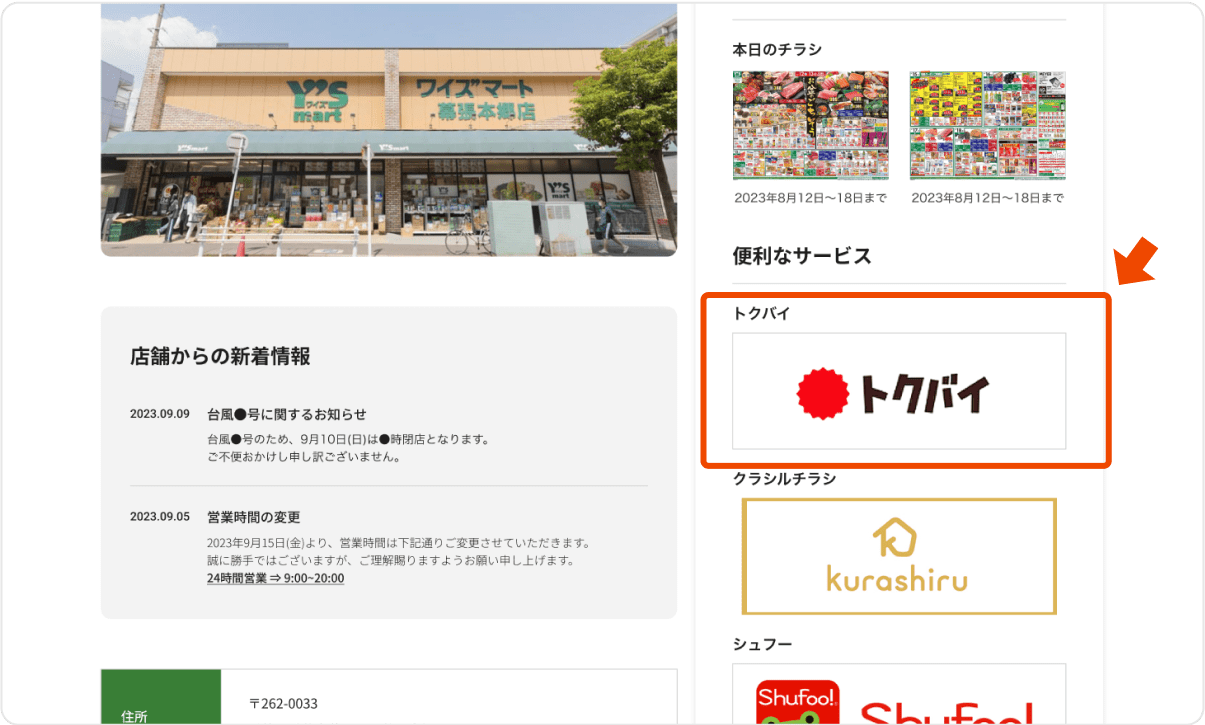
Task: Click the date 2023.09.05
Action: tap(160, 517)
